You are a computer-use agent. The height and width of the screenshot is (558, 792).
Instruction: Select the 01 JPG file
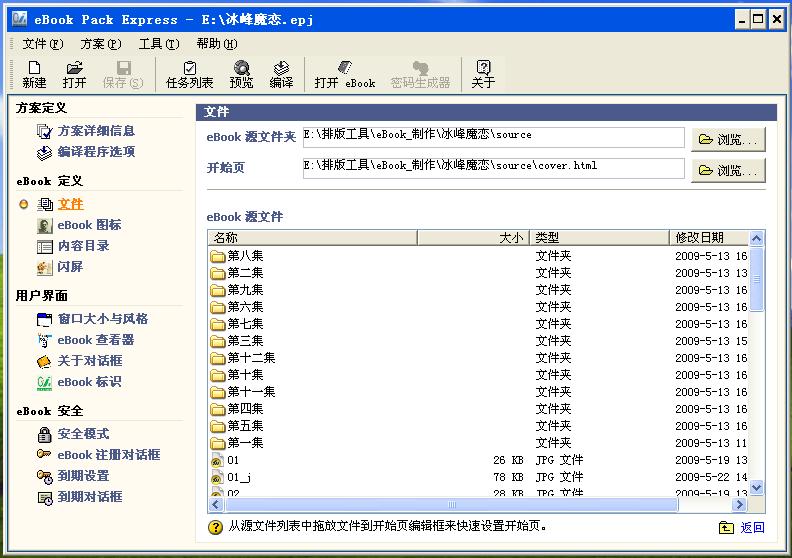[x=225, y=461]
